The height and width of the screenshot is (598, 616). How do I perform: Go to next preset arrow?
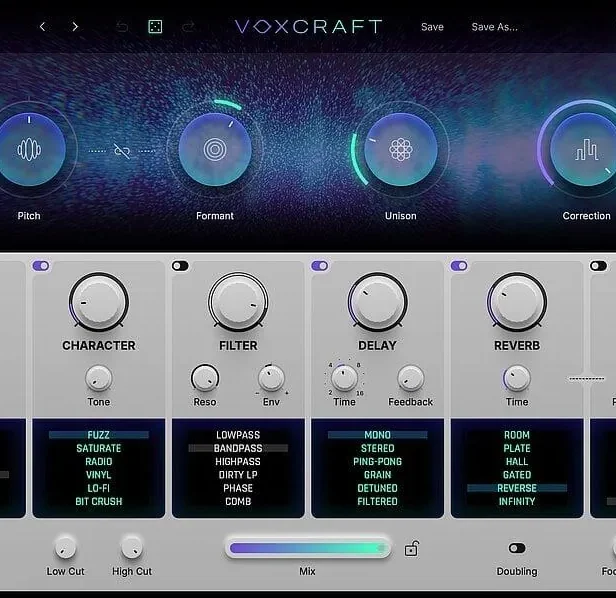tap(75, 27)
